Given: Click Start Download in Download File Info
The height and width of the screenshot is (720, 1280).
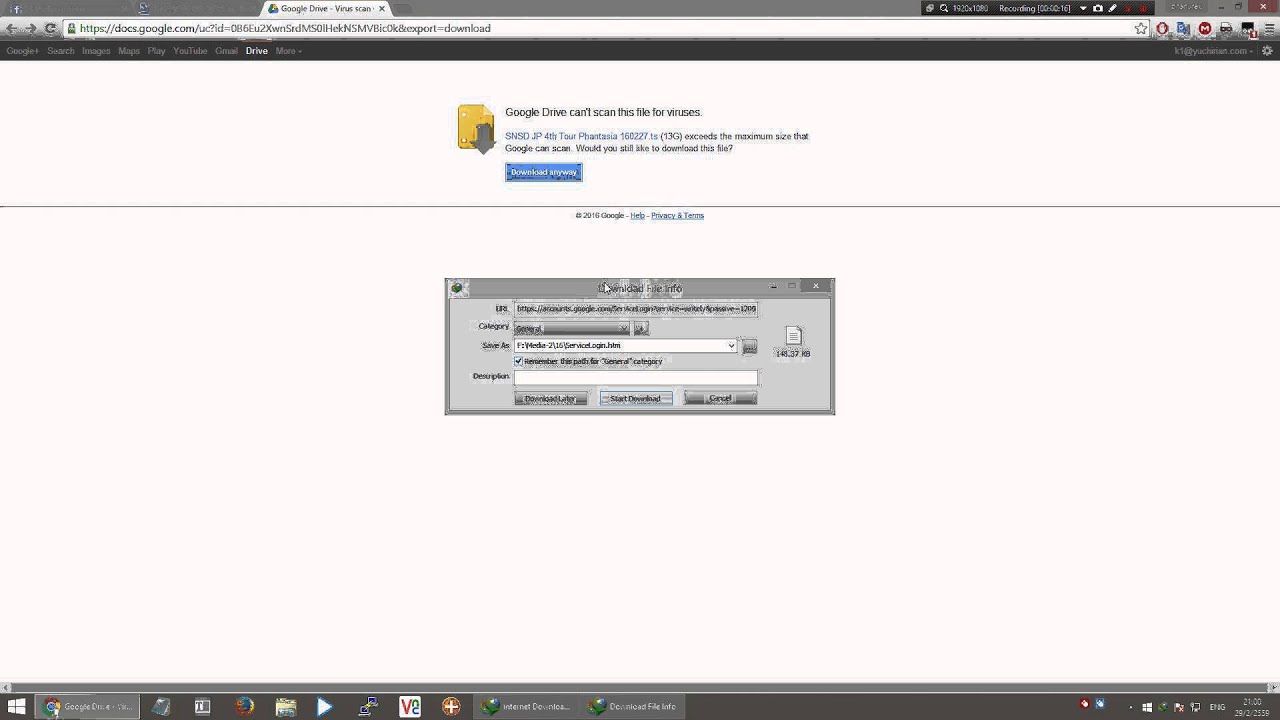Looking at the screenshot, I should 636,398.
